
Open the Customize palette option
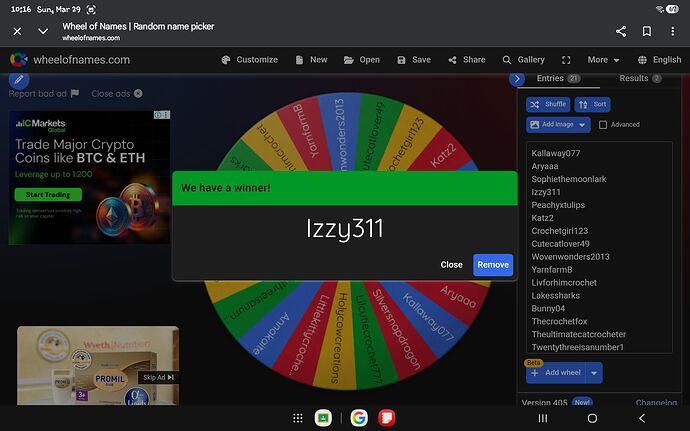[x=248, y=60]
